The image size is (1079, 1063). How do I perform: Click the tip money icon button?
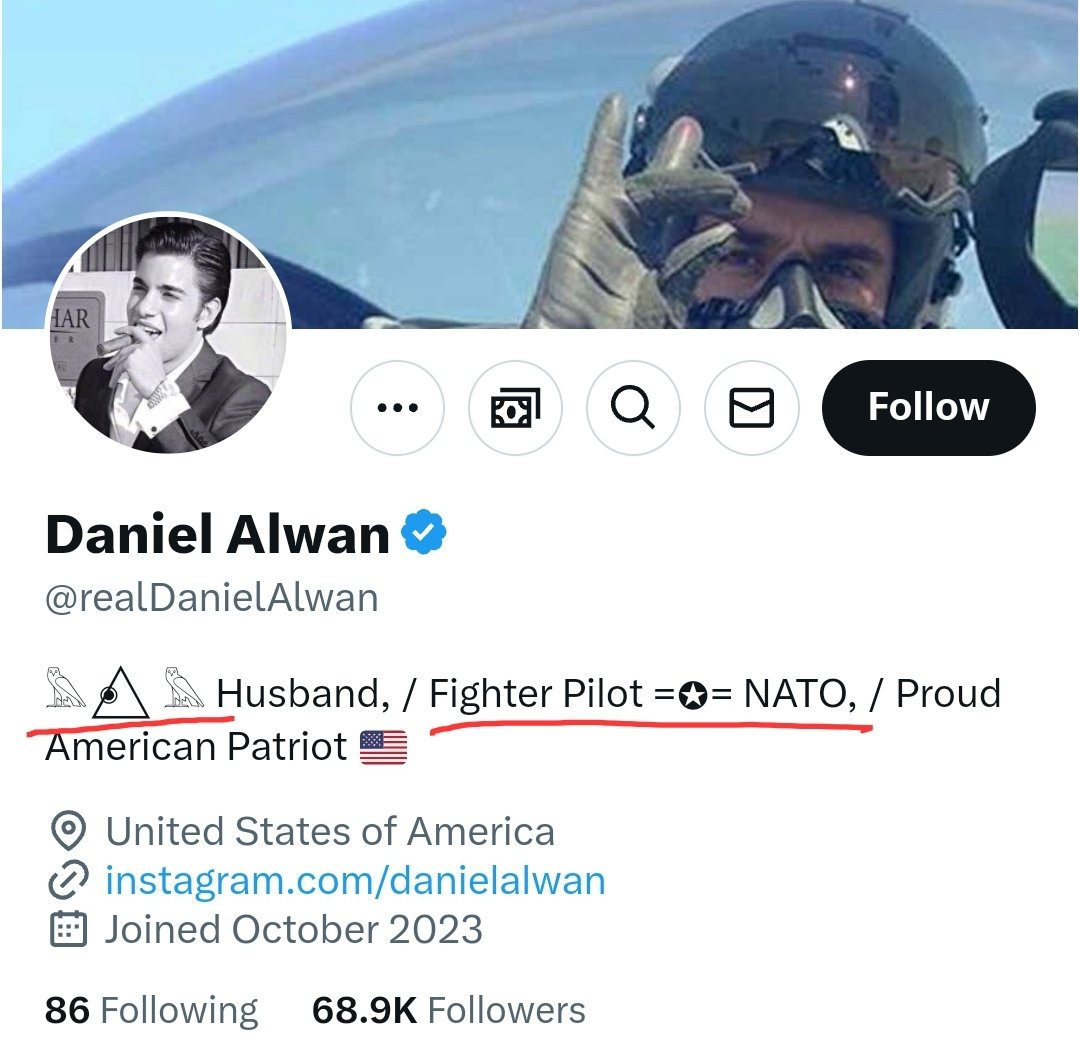click(x=515, y=408)
